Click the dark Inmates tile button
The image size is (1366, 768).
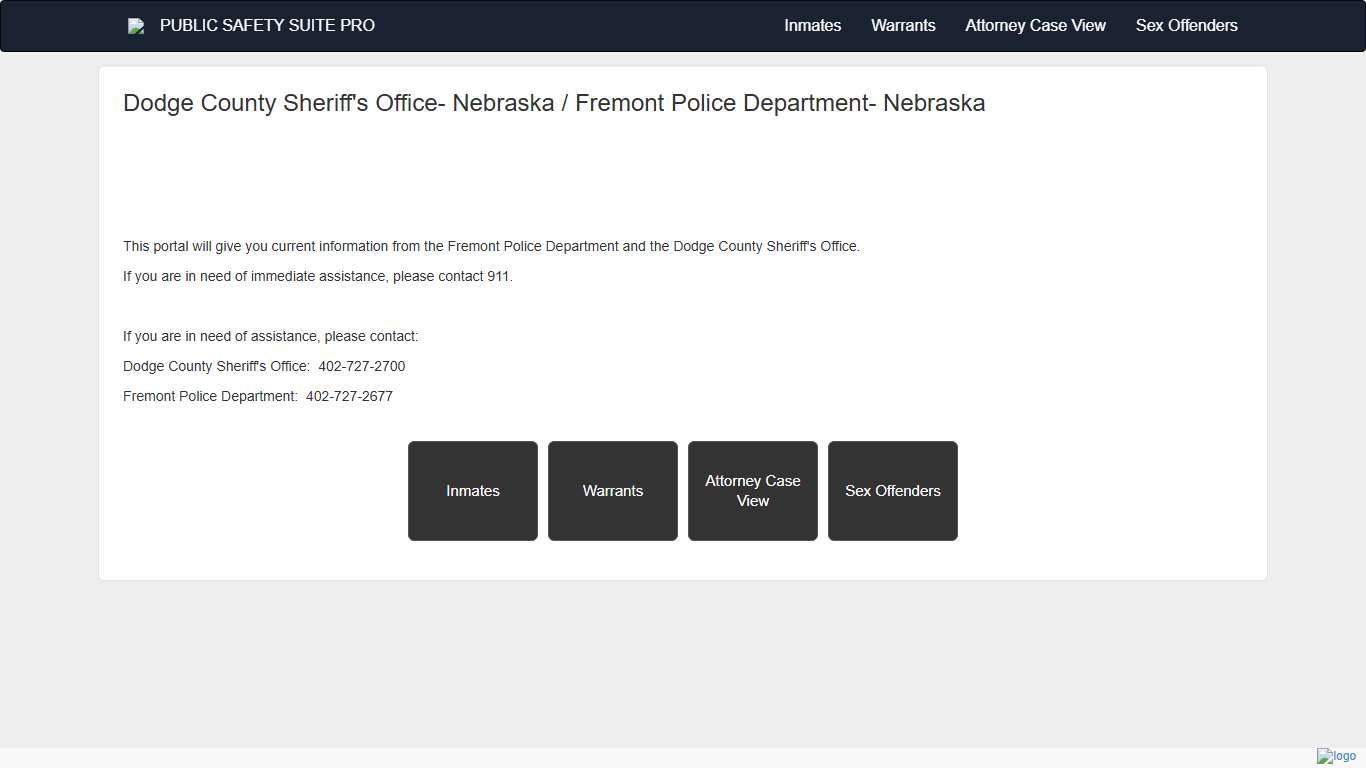[472, 491]
